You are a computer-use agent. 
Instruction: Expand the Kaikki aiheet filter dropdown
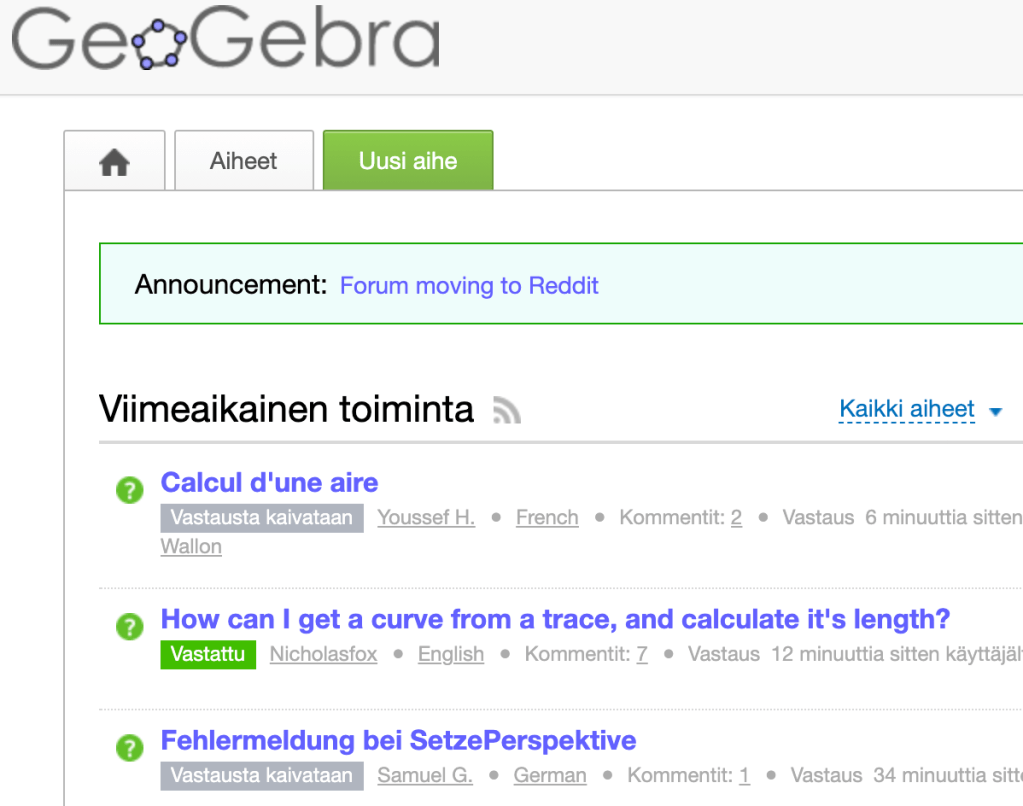919,409
